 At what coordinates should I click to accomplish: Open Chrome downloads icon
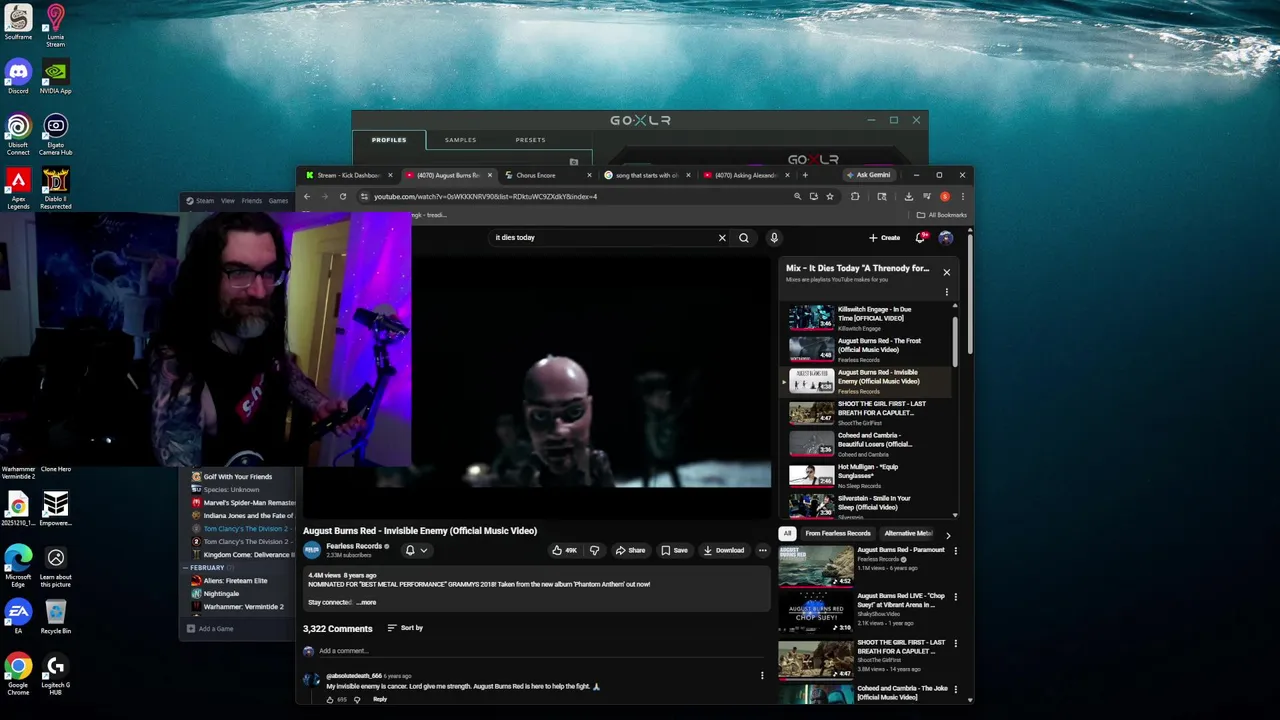click(908, 196)
